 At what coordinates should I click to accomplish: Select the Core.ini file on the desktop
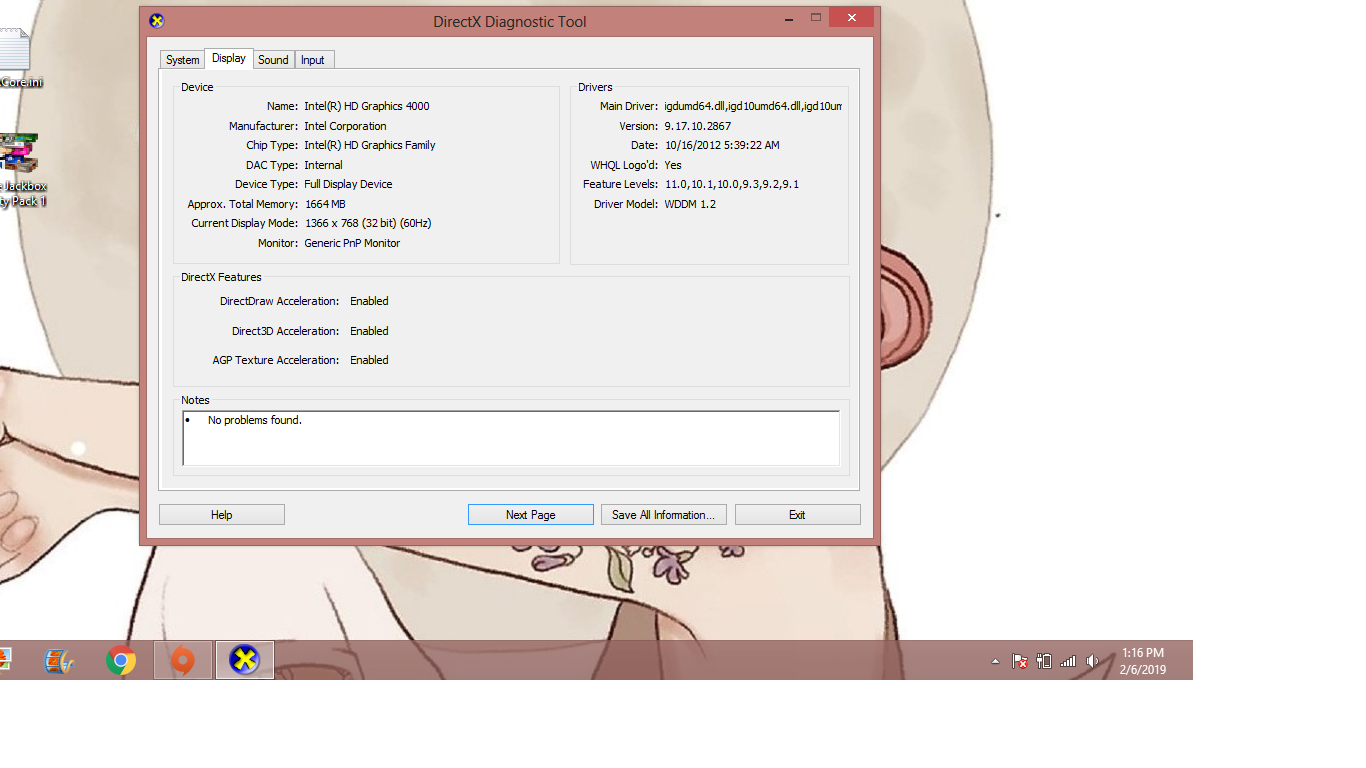click(x=16, y=57)
